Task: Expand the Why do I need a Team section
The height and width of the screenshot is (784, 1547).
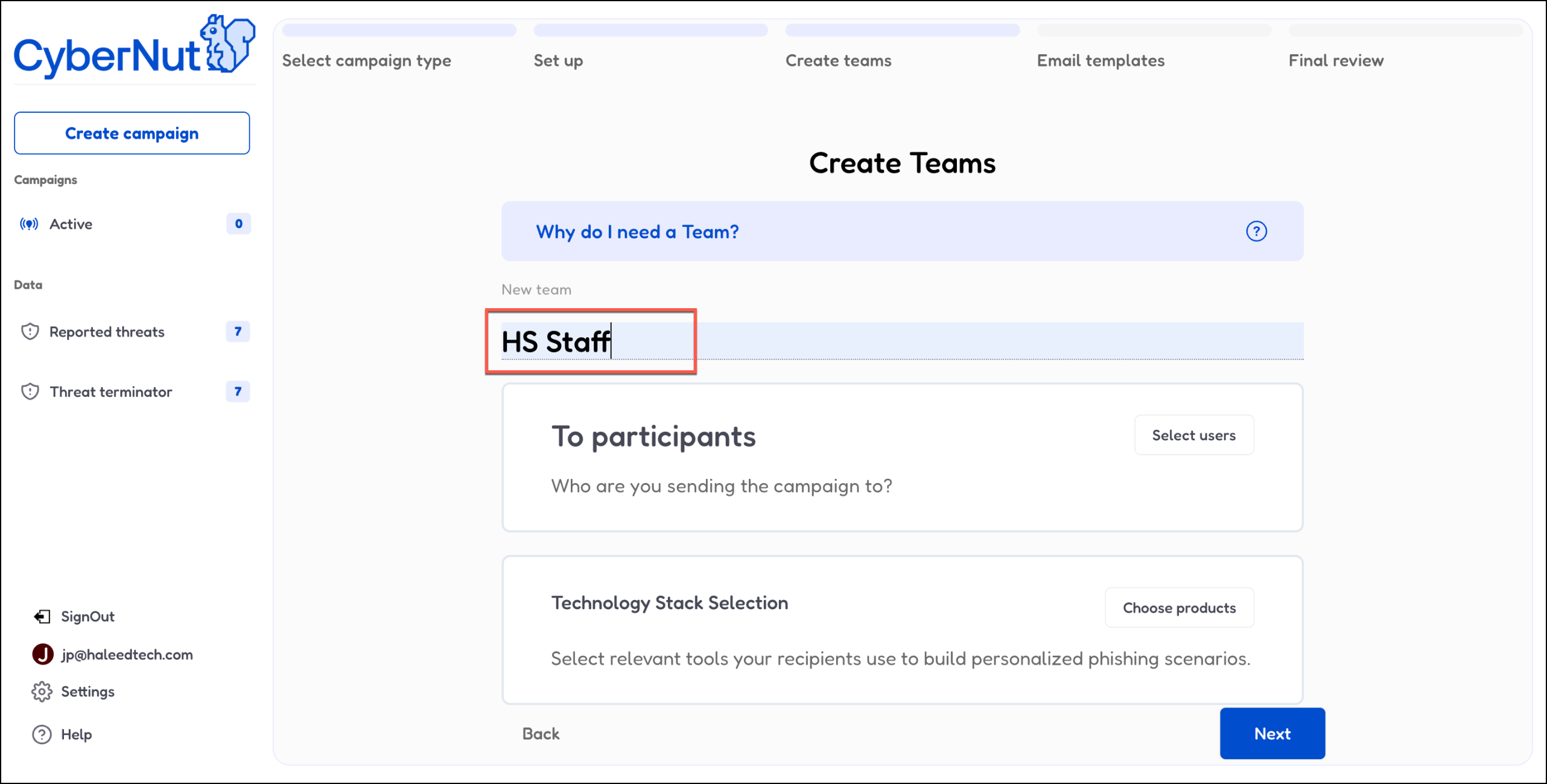Action: point(637,232)
